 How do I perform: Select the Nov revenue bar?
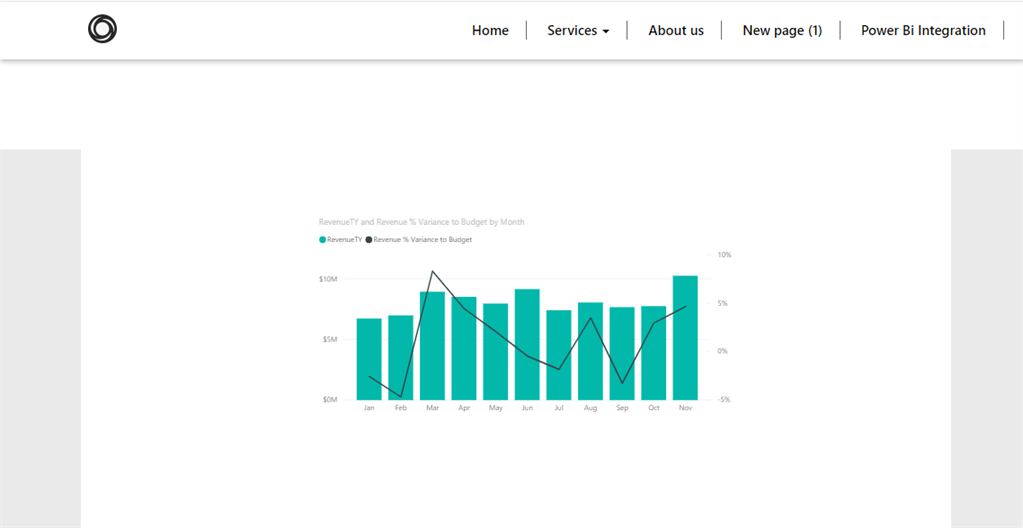[x=685, y=338]
